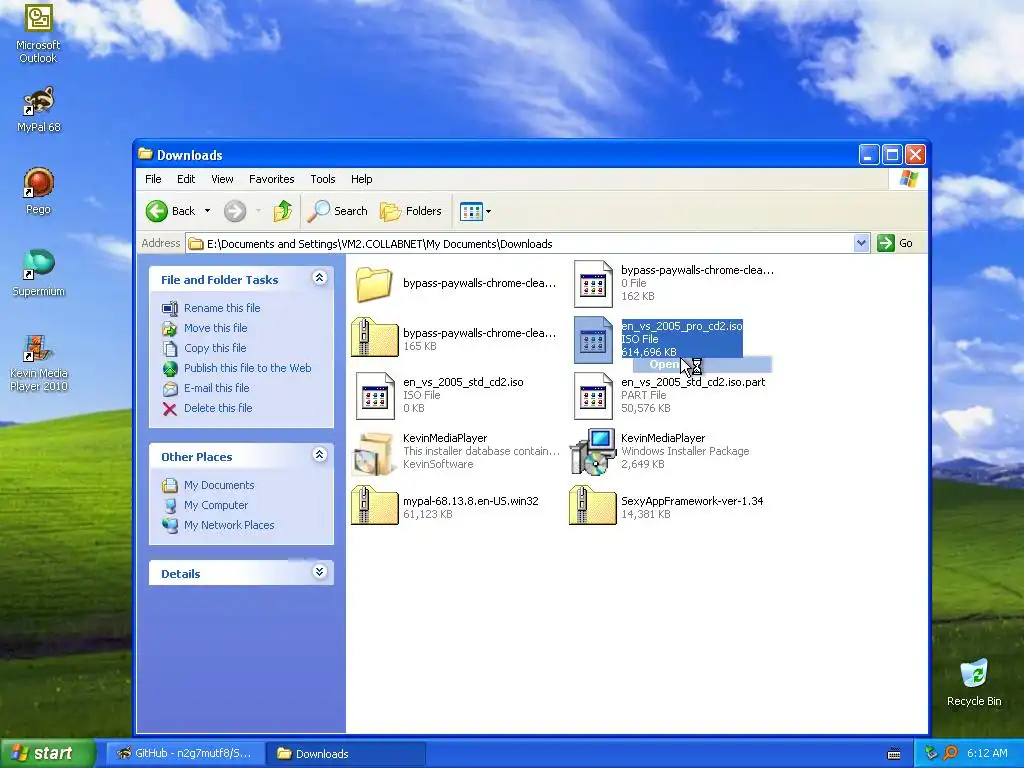Open the Favorites menu
Screen dimensions: 1024x768
point(272,179)
